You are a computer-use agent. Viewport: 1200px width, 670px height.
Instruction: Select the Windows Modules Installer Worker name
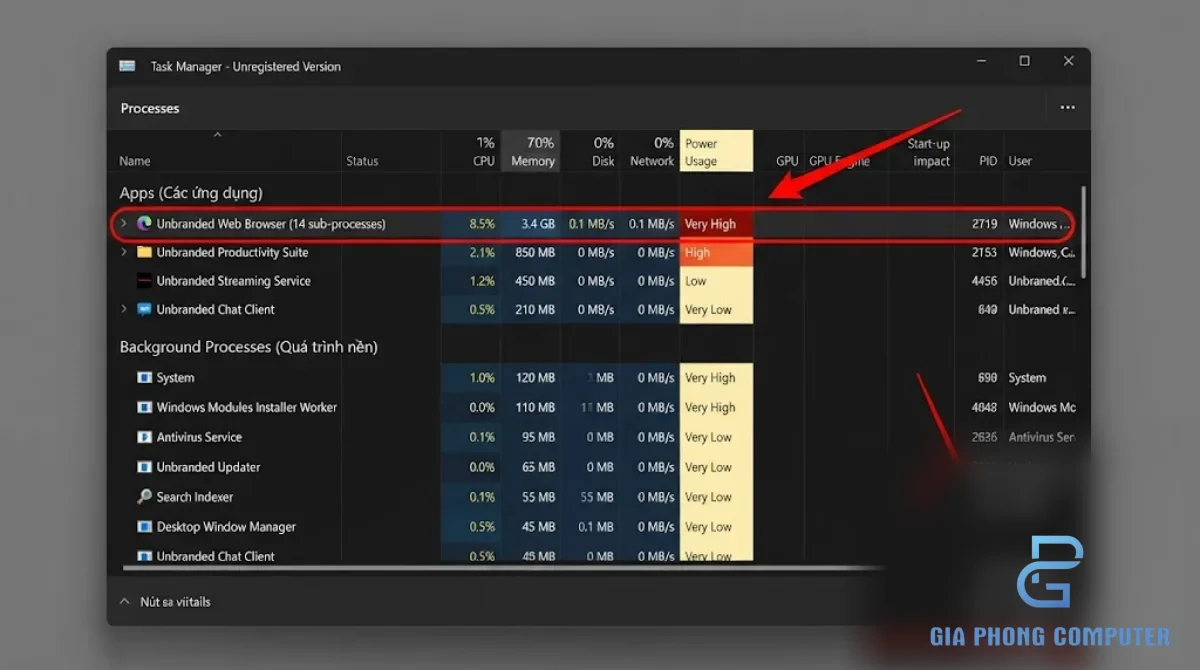[x=247, y=408]
